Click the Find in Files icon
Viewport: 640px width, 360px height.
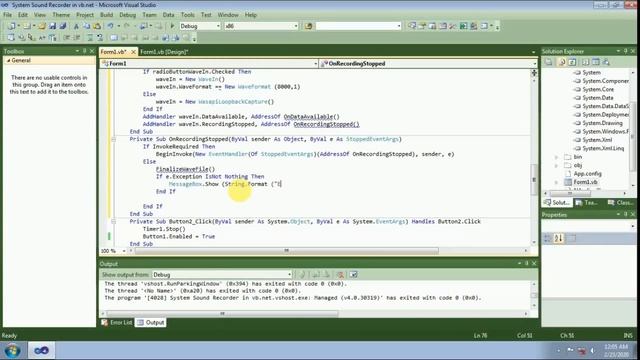(309, 26)
